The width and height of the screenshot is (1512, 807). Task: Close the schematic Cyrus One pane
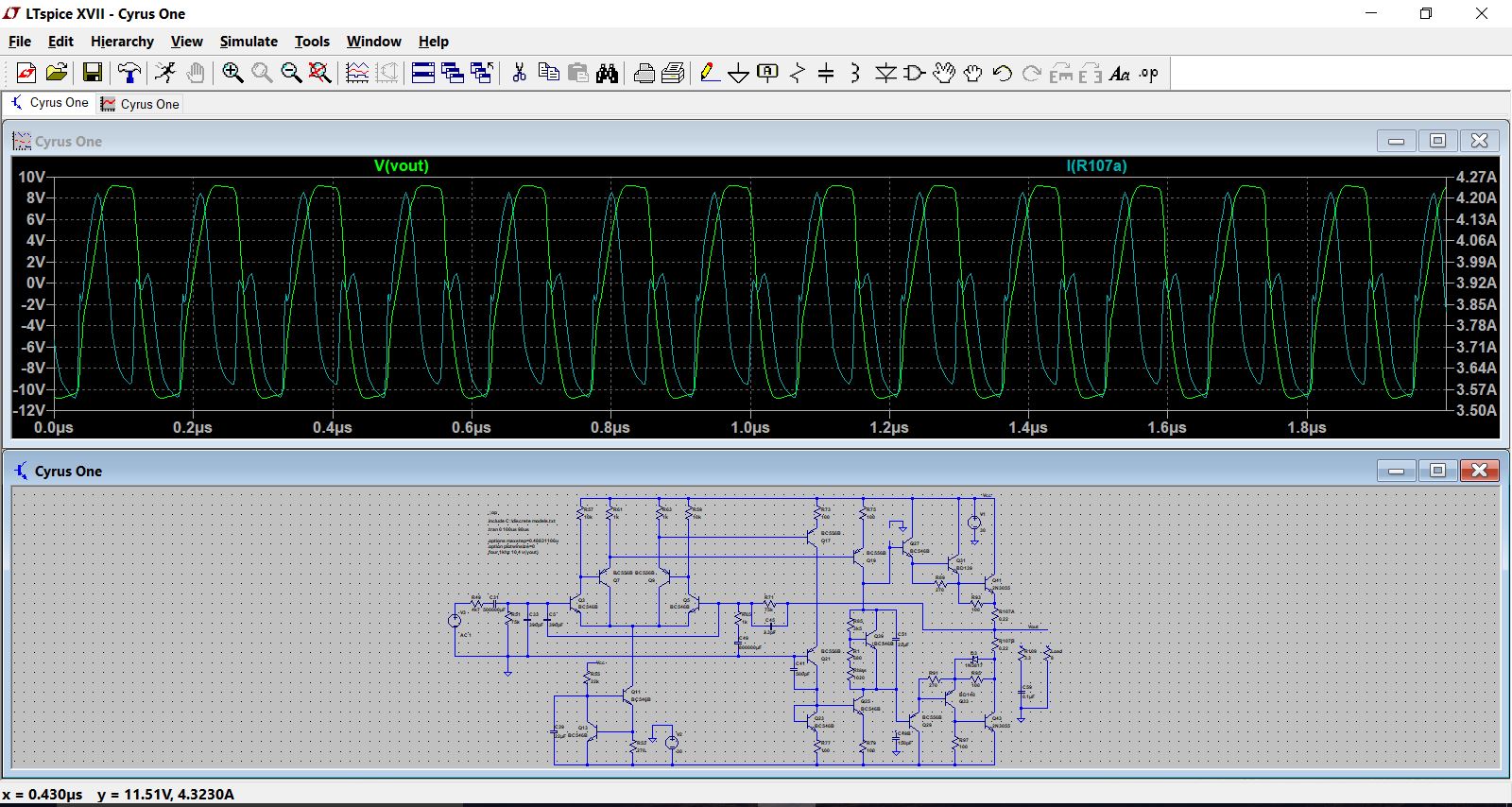click(x=1479, y=470)
